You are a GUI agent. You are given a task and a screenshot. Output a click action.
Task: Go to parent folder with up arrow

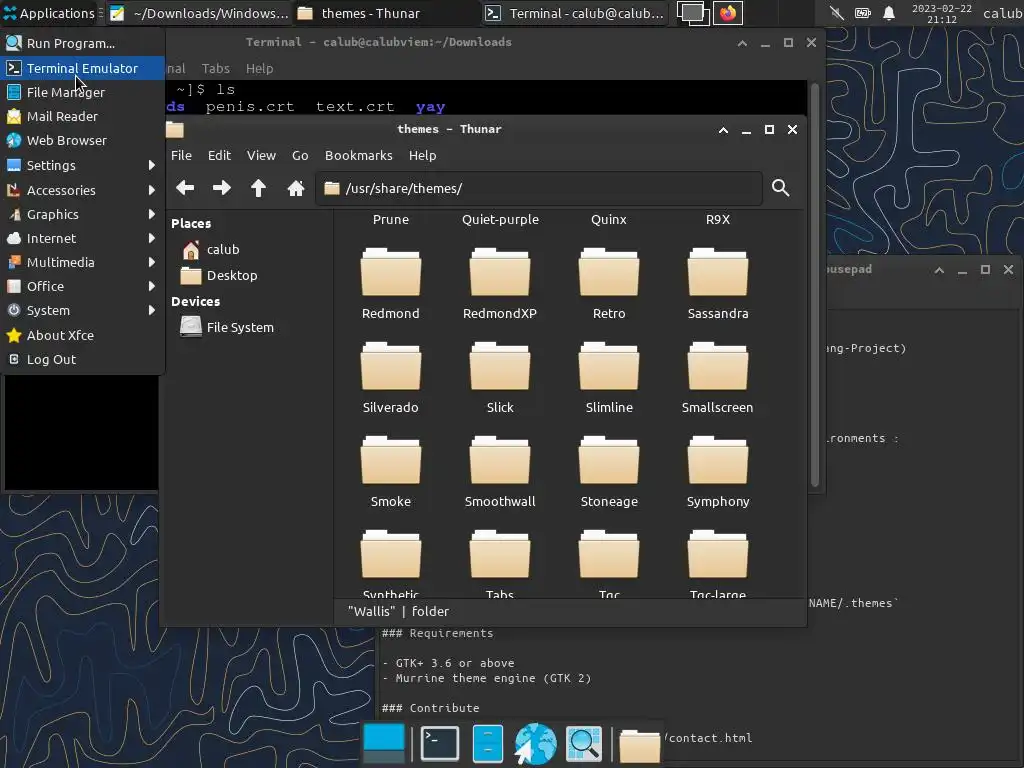click(258, 188)
